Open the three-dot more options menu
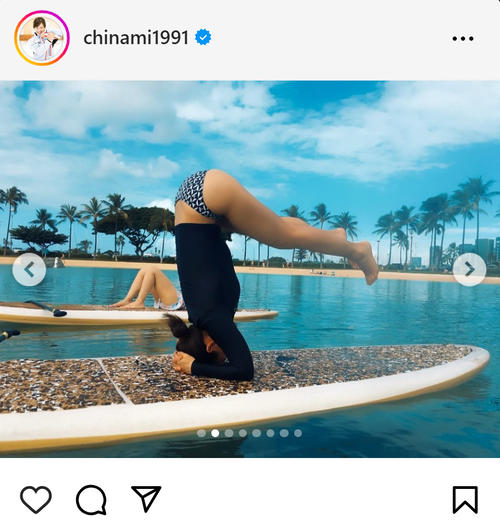 (463, 39)
